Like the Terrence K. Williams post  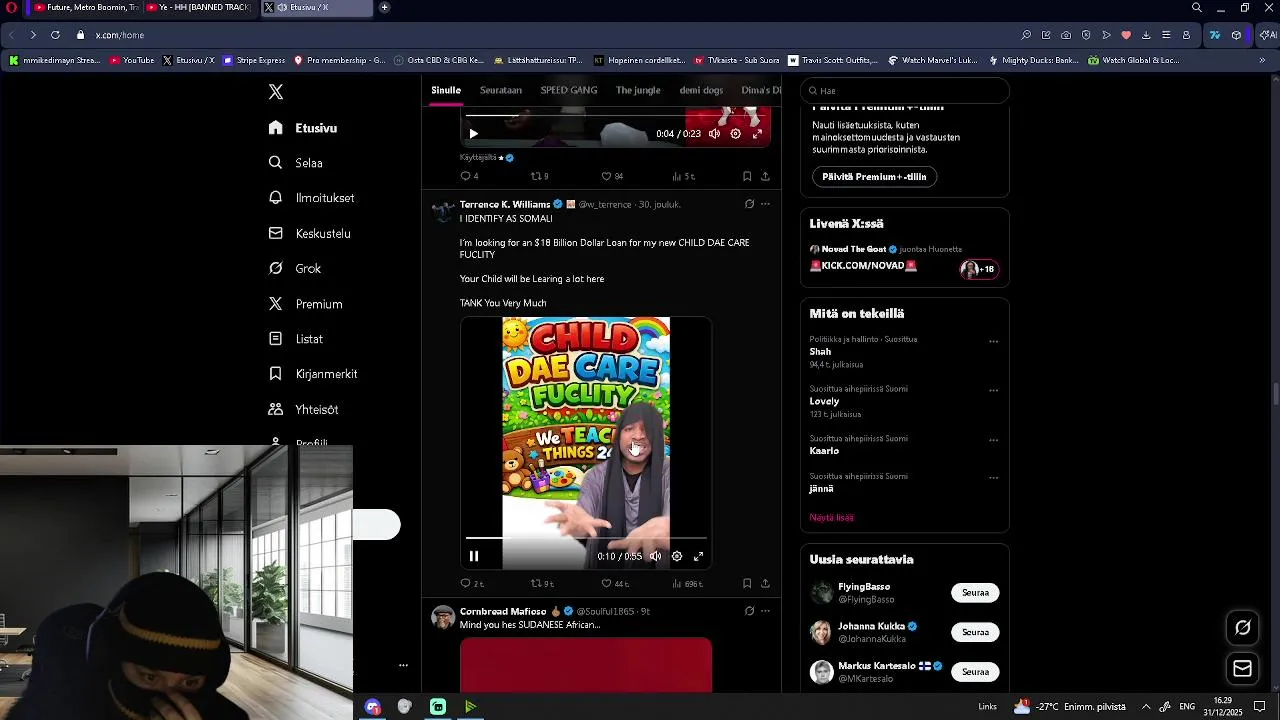point(614,583)
